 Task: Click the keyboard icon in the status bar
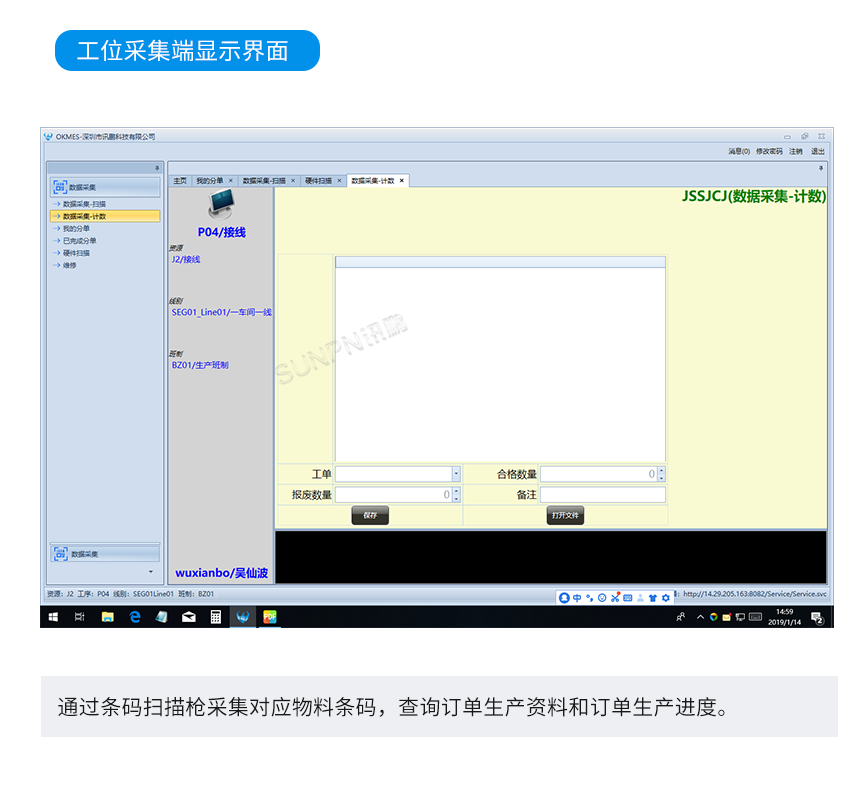[x=627, y=597]
